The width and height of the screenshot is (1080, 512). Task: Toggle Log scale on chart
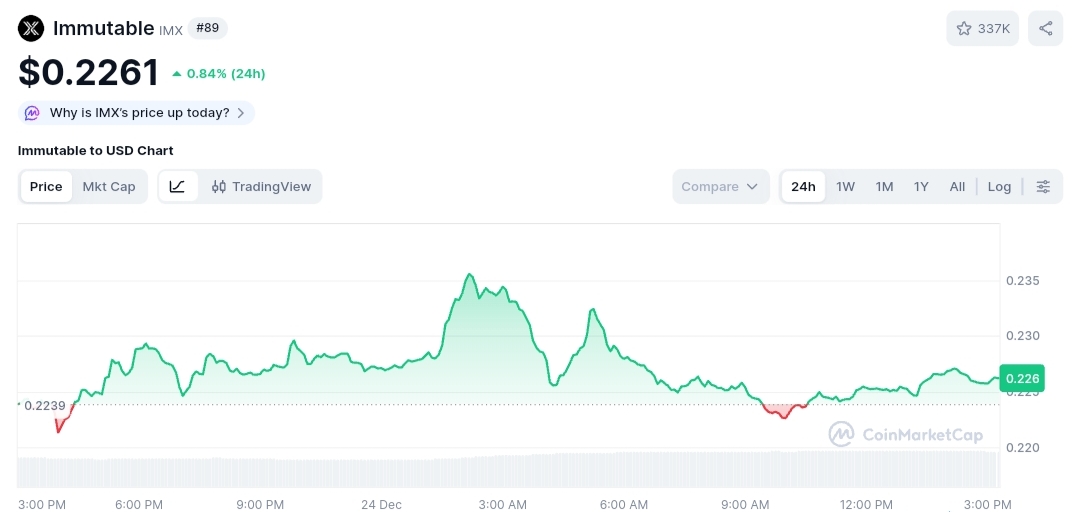coord(999,187)
